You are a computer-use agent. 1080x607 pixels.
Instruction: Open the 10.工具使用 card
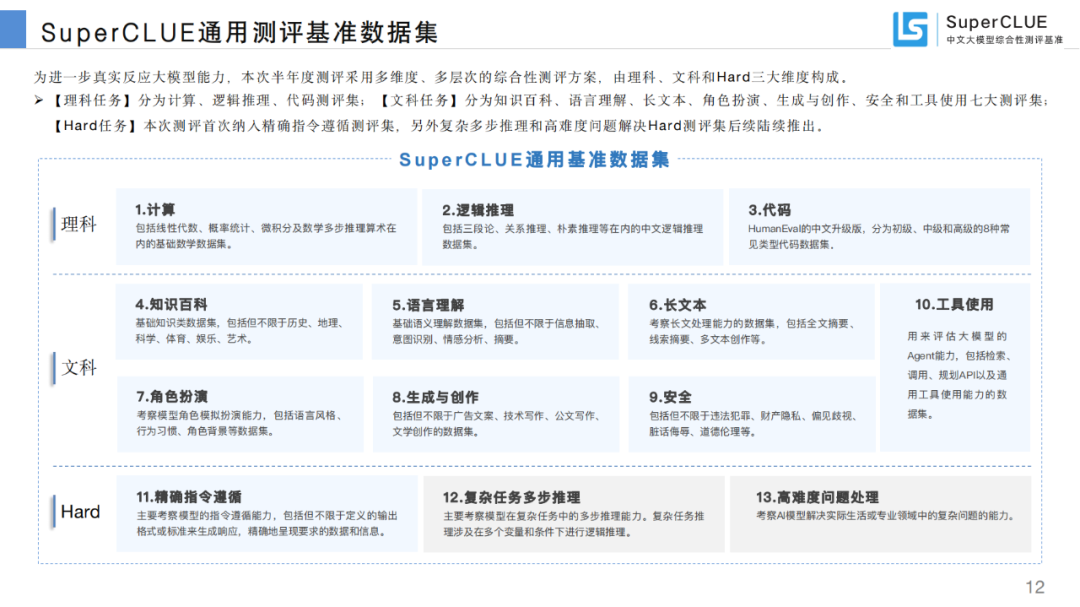[953, 367]
